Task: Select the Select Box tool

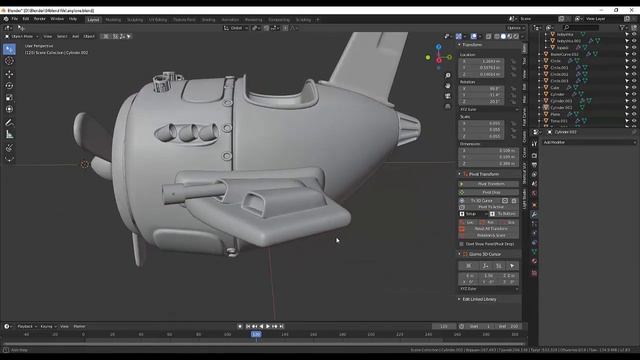Action: coord(9,49)
